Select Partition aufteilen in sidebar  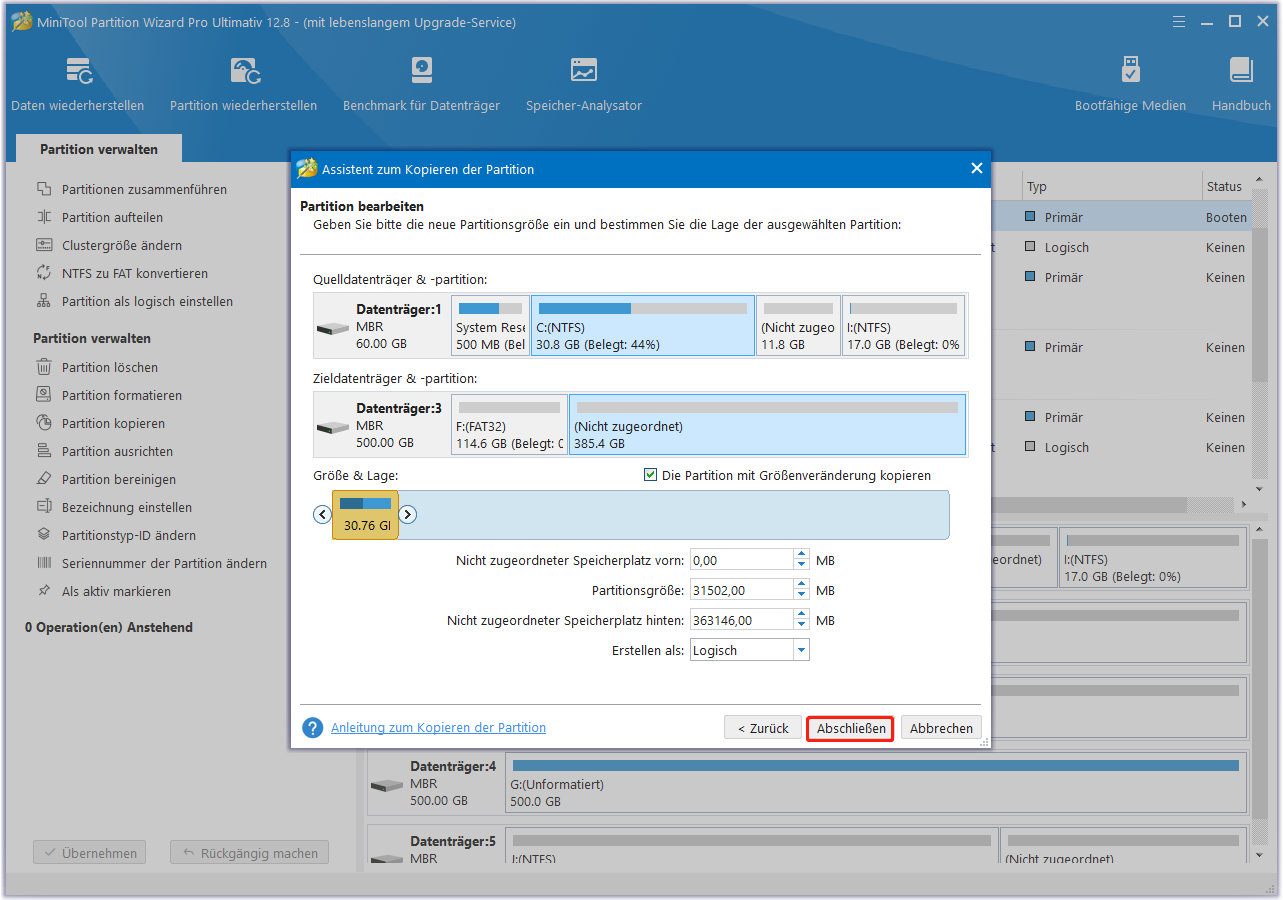(x=112, y=217)
